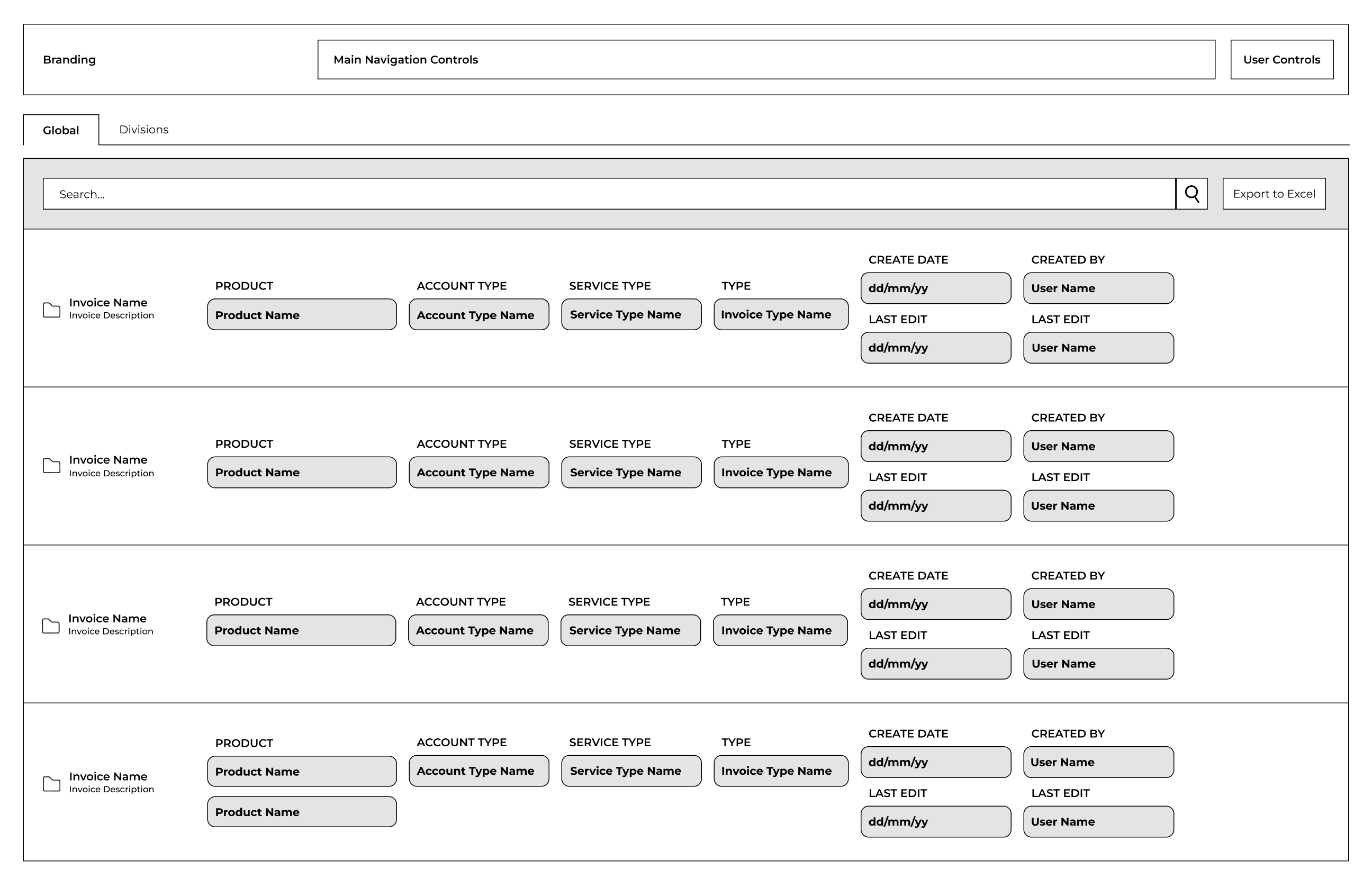Click the Branding area

69,59
